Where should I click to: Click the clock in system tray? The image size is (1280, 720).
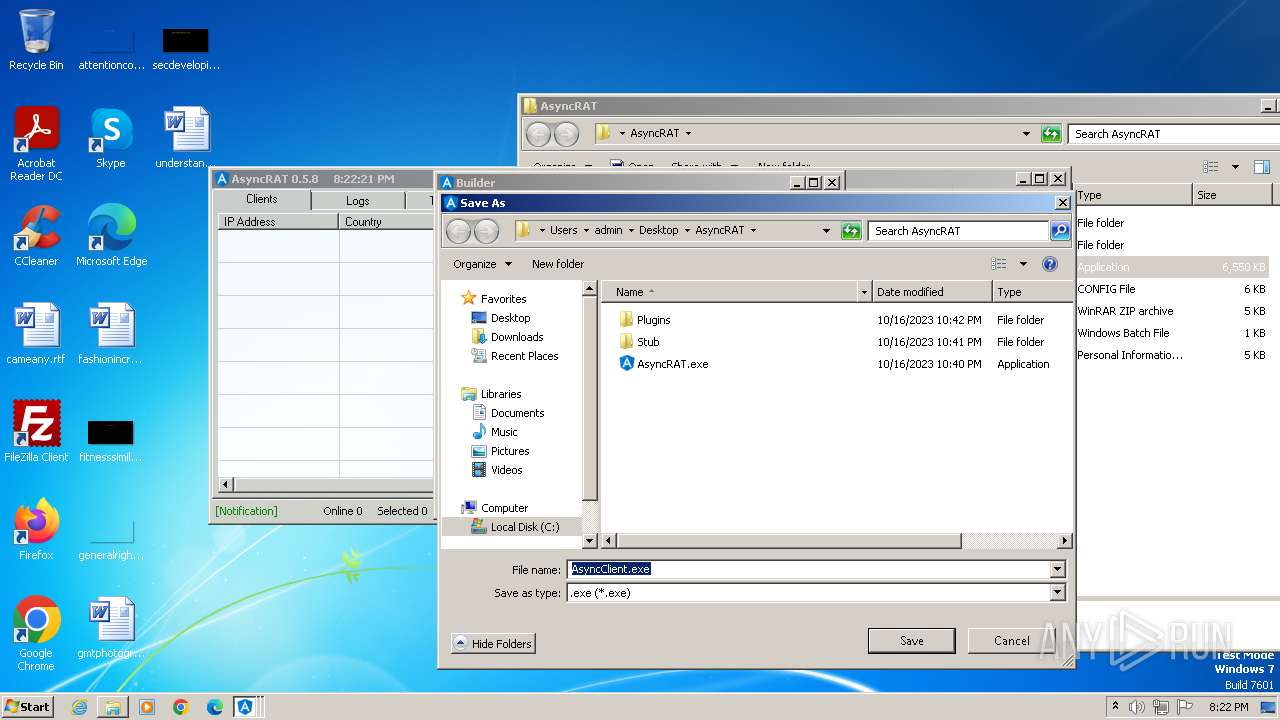tap(1228, 707)
